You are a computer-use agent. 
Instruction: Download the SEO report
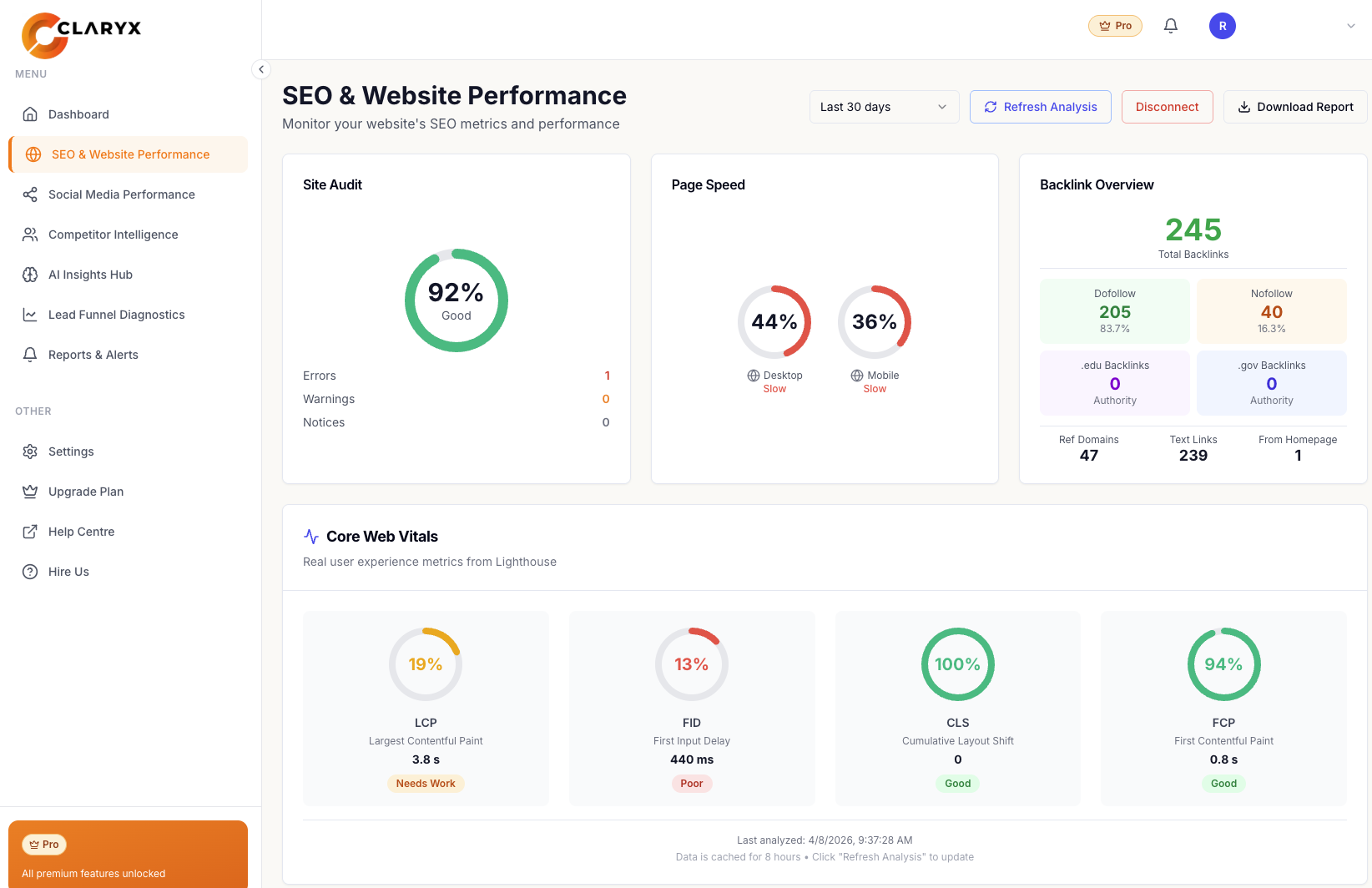(x=1294, y=107)
